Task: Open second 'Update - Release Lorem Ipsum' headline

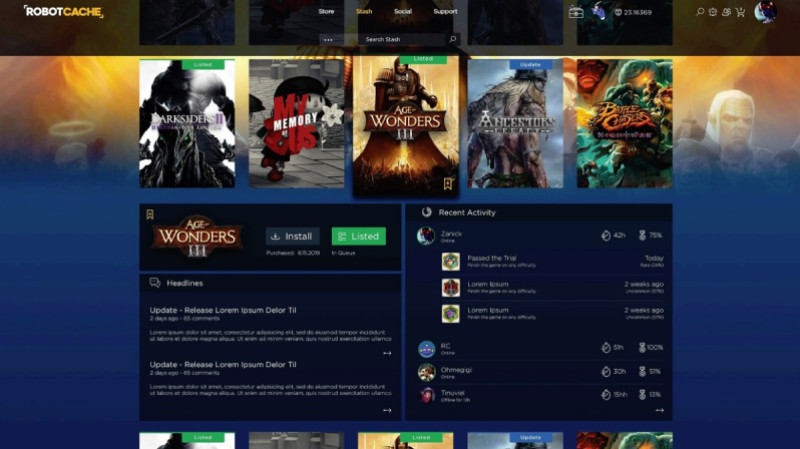Action: tap(223, 364)
